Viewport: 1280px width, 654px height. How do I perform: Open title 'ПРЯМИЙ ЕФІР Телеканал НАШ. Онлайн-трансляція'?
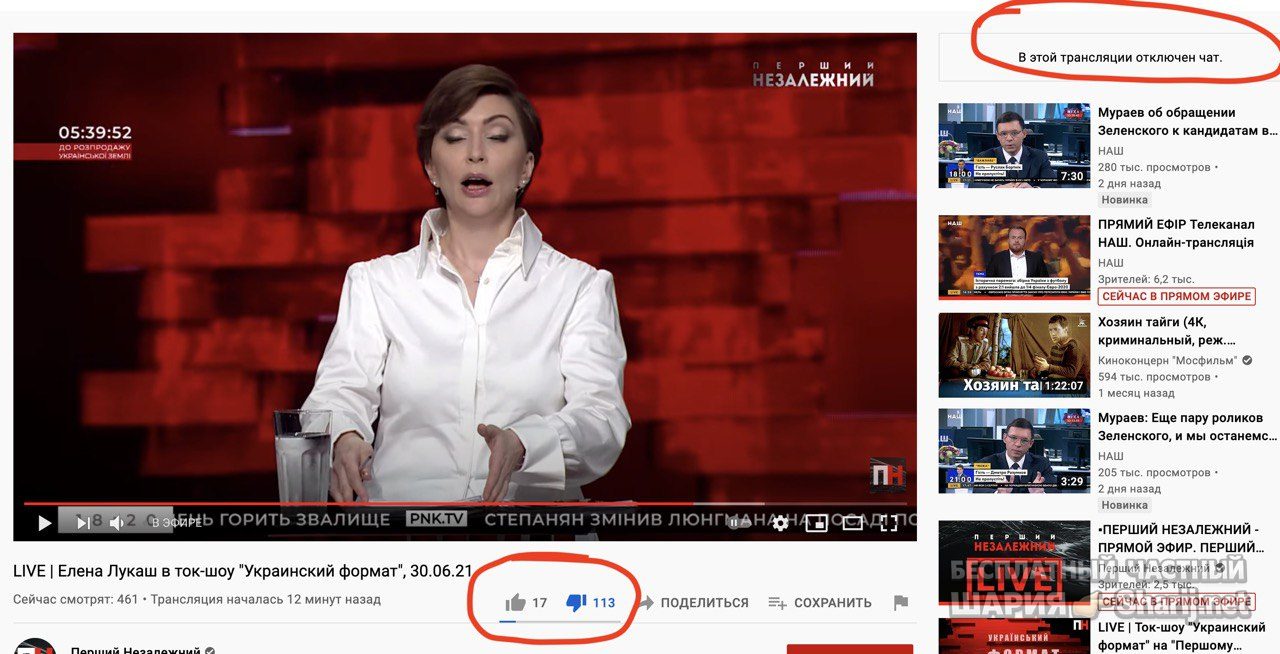[x=1176, y=234]
